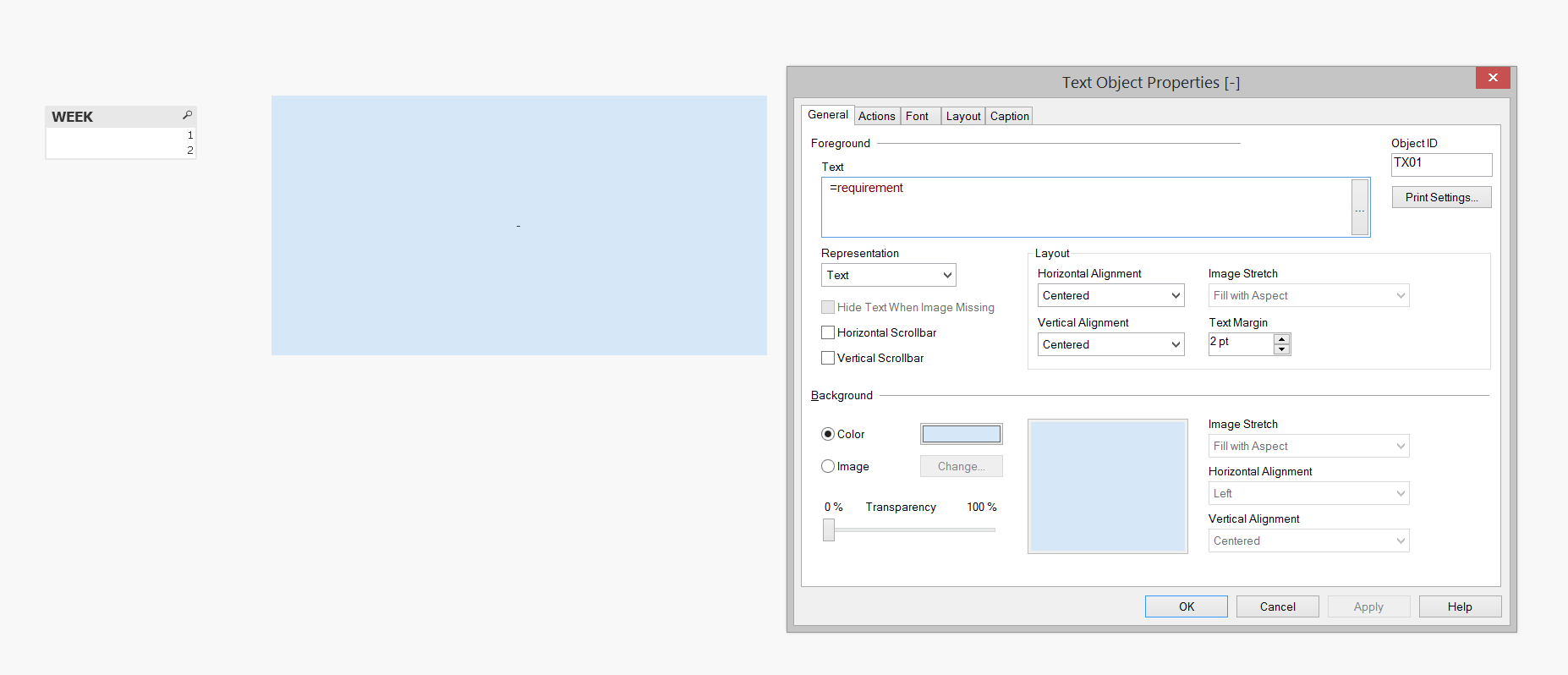Close the Text Object Properties dialog
Image resolution: width=1568 pixels, height=675 pixels.
1493,78
